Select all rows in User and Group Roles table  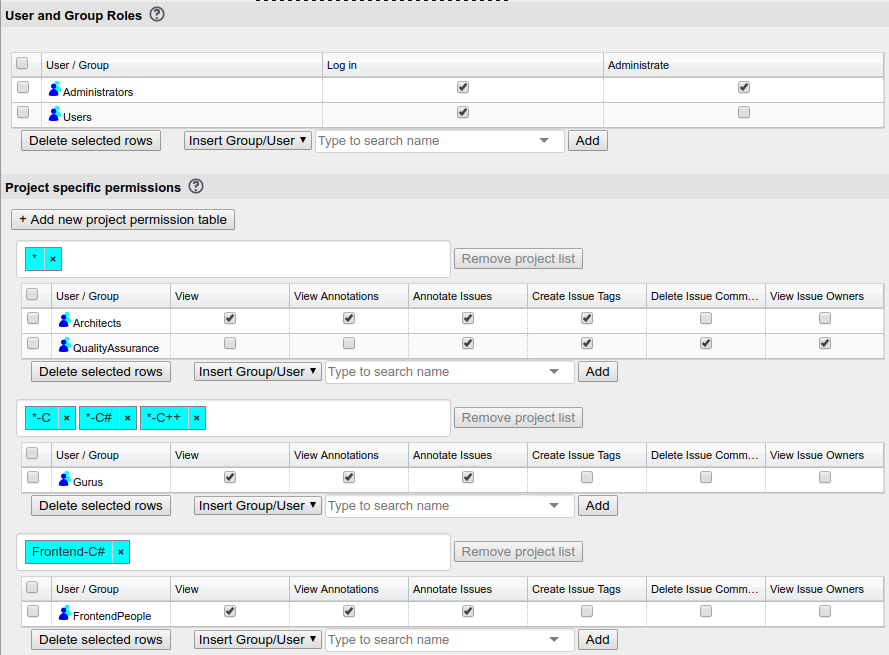pos(22,63)
